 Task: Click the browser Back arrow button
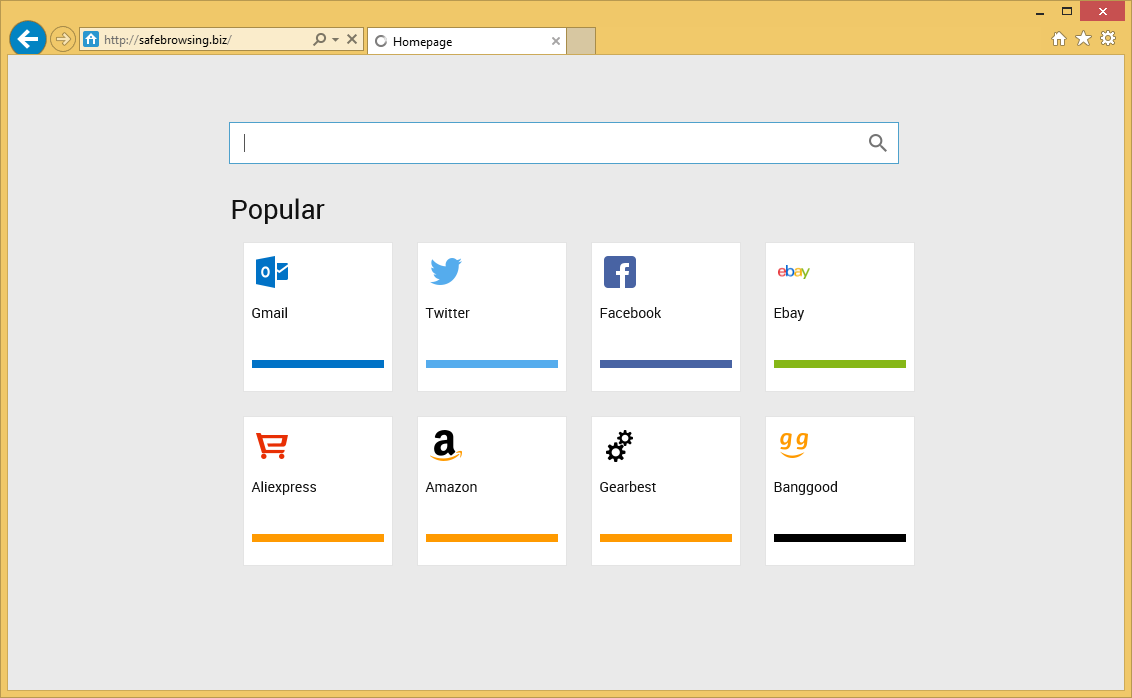[28, 39]
